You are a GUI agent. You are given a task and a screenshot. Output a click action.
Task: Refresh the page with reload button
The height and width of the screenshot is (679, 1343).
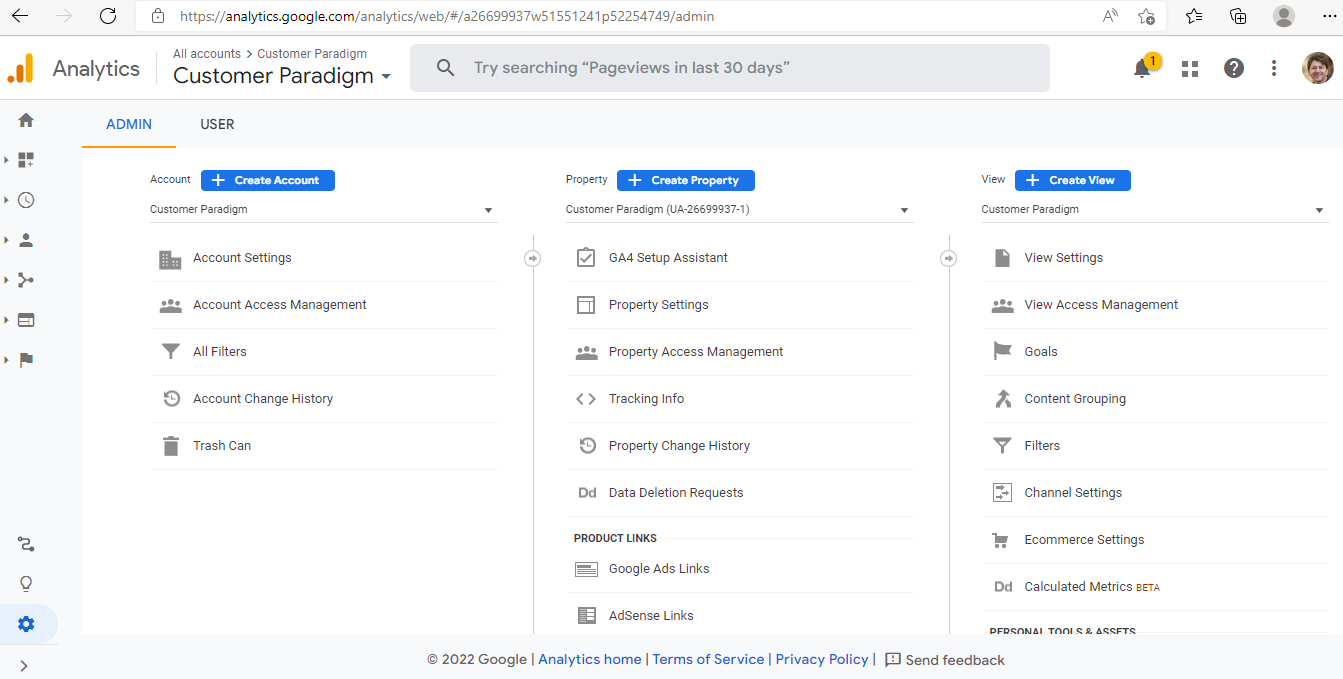coord(108,16)
